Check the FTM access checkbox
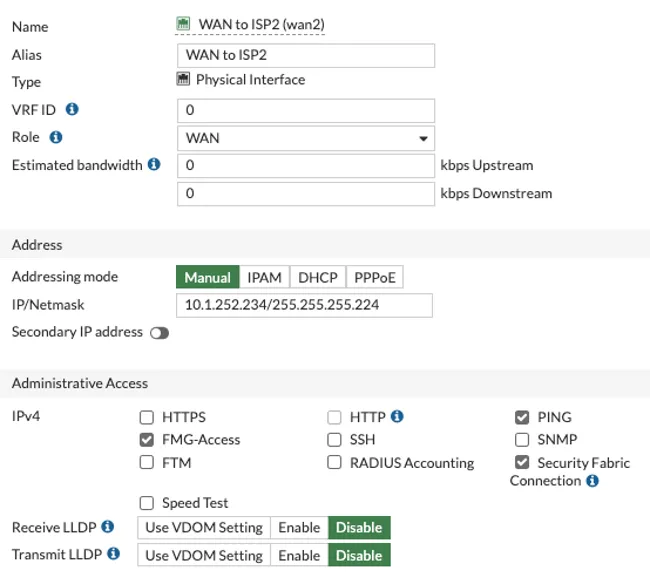Image resolution: width=650 pixels, height=584 pixels. 147,462
